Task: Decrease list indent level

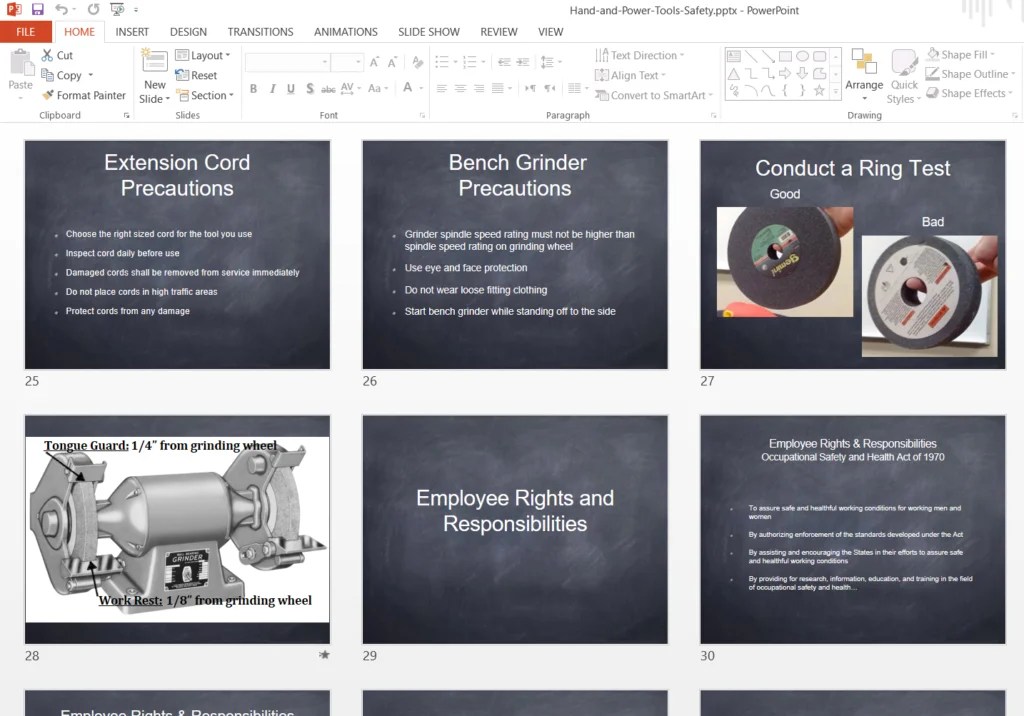Action: 504,62
